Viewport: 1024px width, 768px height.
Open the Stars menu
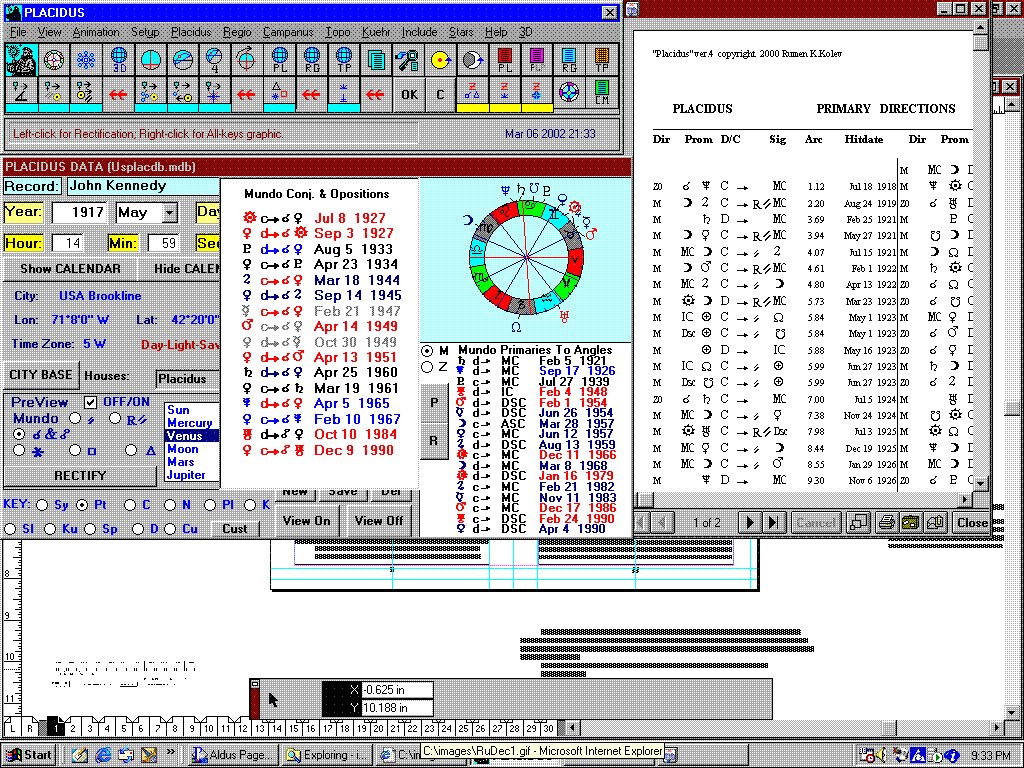[x=461, y=32]
